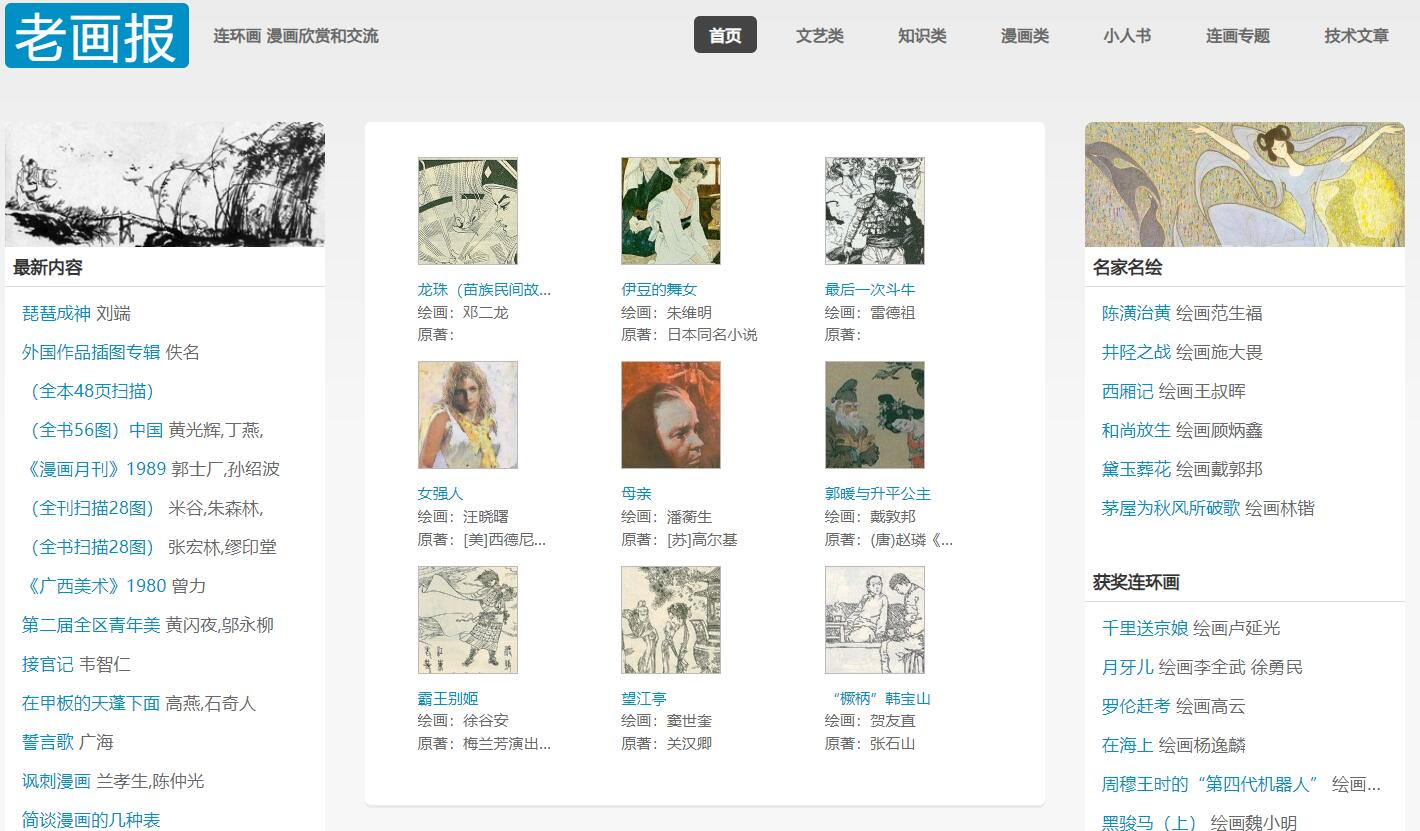Open the 罗伦赶考 link
Screen dimensions: 1420x831
click(1136, 706)
